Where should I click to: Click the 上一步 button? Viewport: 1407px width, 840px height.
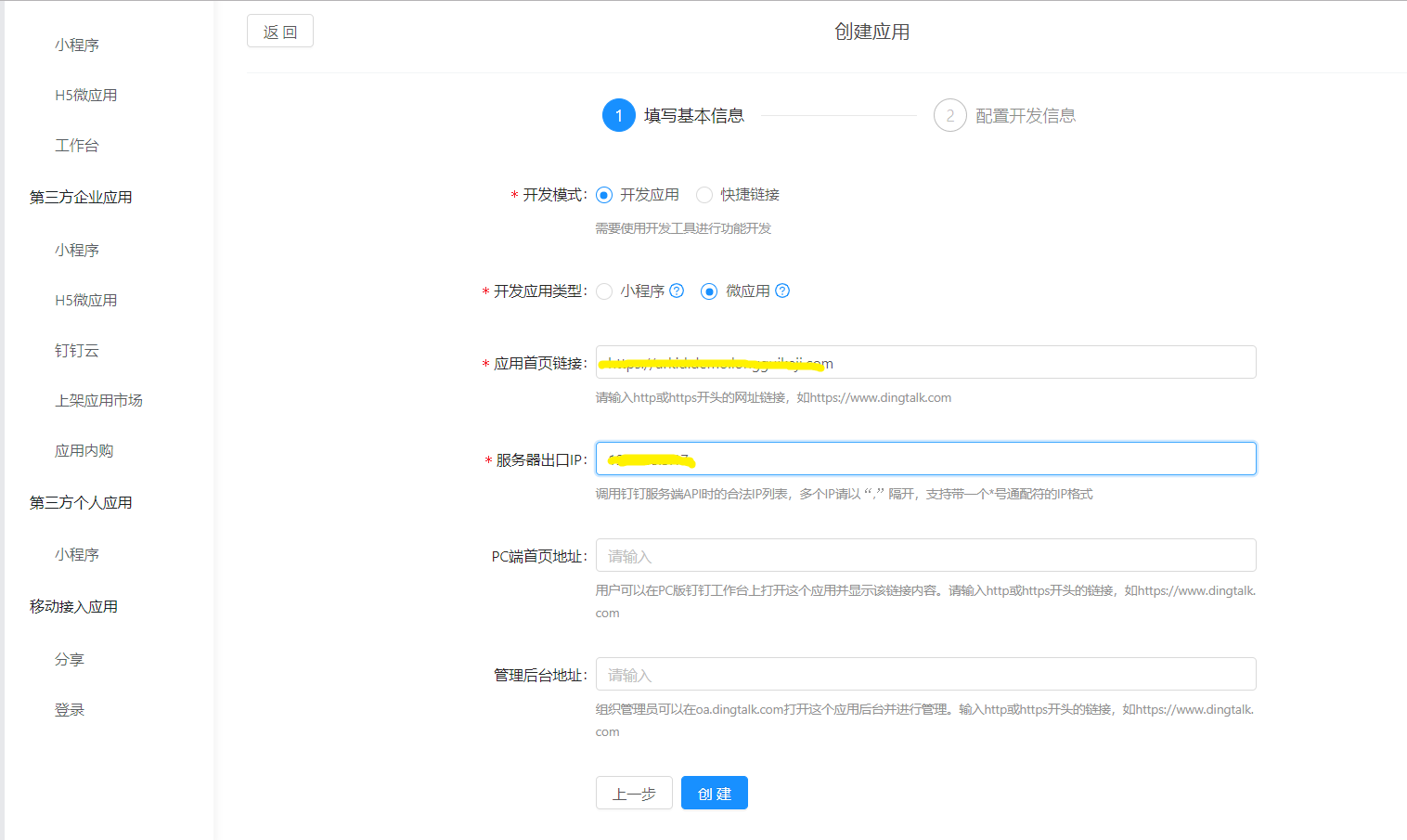pyautogui.click(x=634, y=792)
